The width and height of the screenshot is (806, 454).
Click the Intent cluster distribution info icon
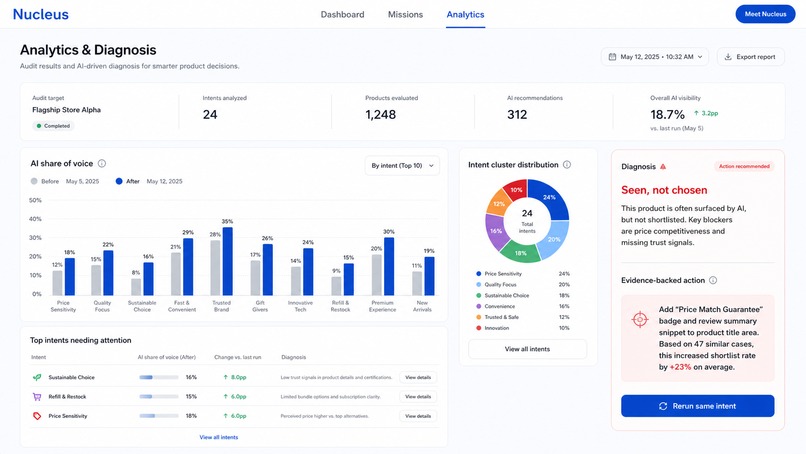click(566, 165)
